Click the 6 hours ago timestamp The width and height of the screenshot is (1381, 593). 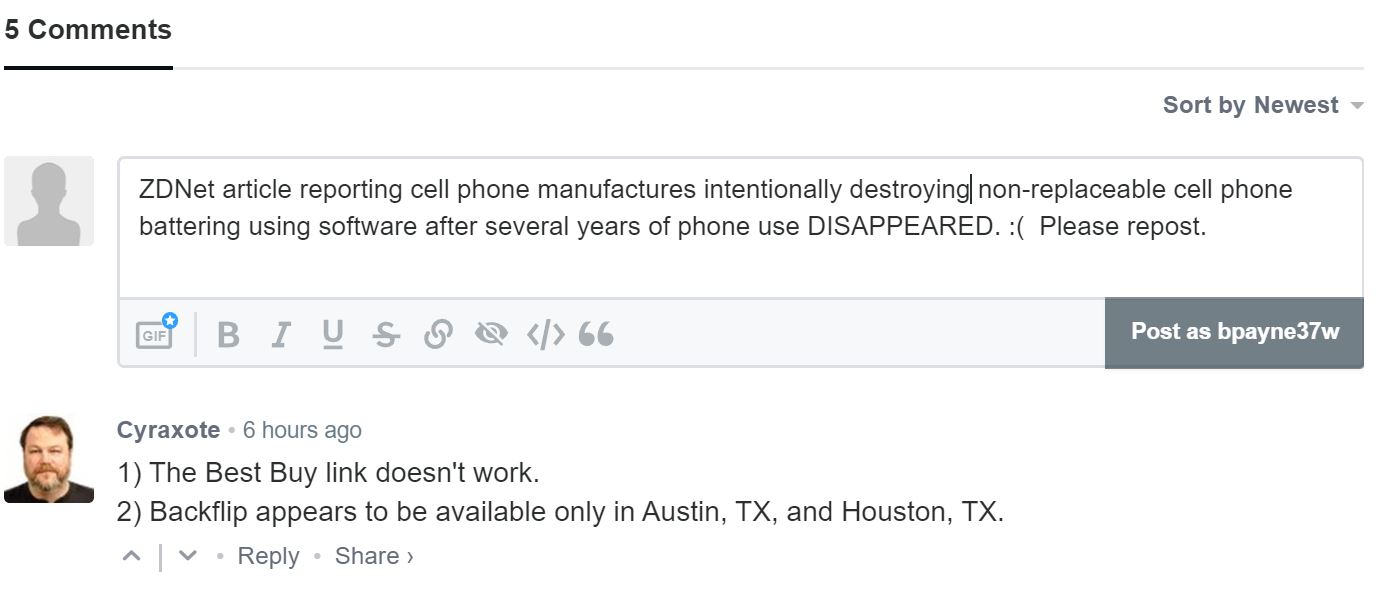(x=302, y=430)
